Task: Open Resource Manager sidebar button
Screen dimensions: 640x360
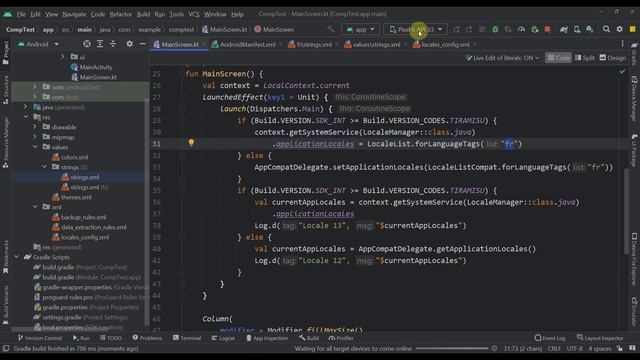Action: click(x=6, y=143)
